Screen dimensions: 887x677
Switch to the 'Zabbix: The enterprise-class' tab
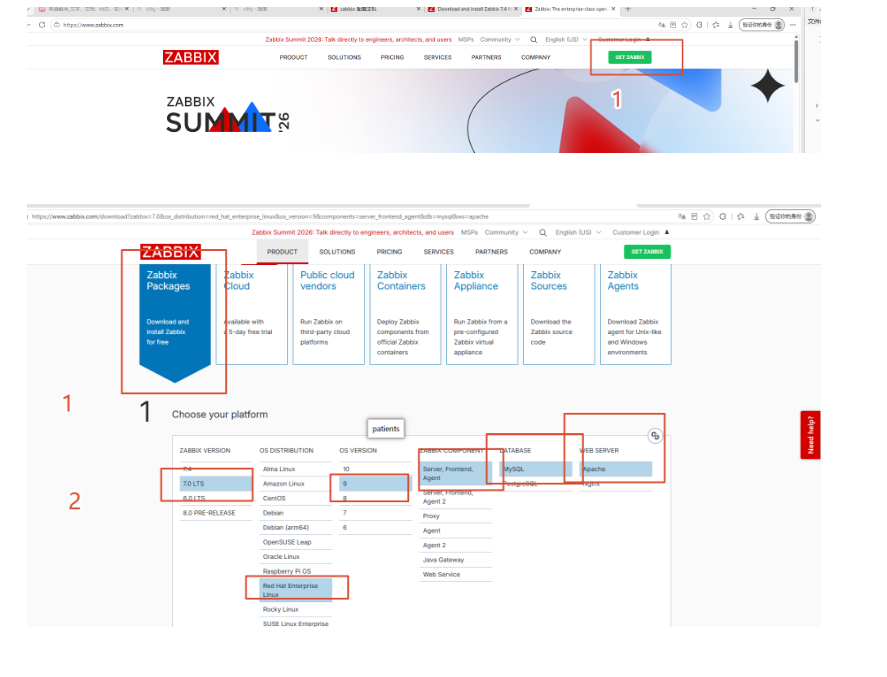click(570, 9)
